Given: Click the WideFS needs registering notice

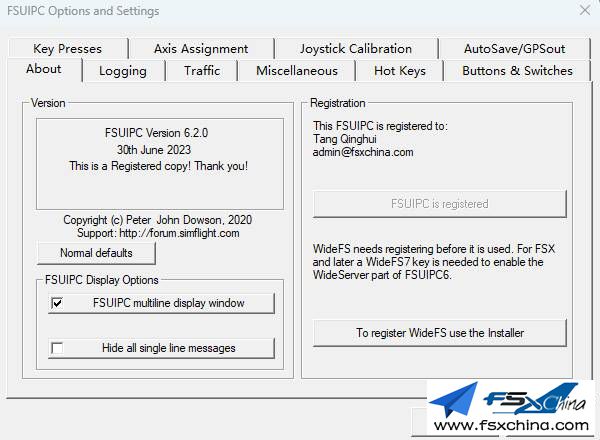Looking at the screenshot, I should point(434,262).
